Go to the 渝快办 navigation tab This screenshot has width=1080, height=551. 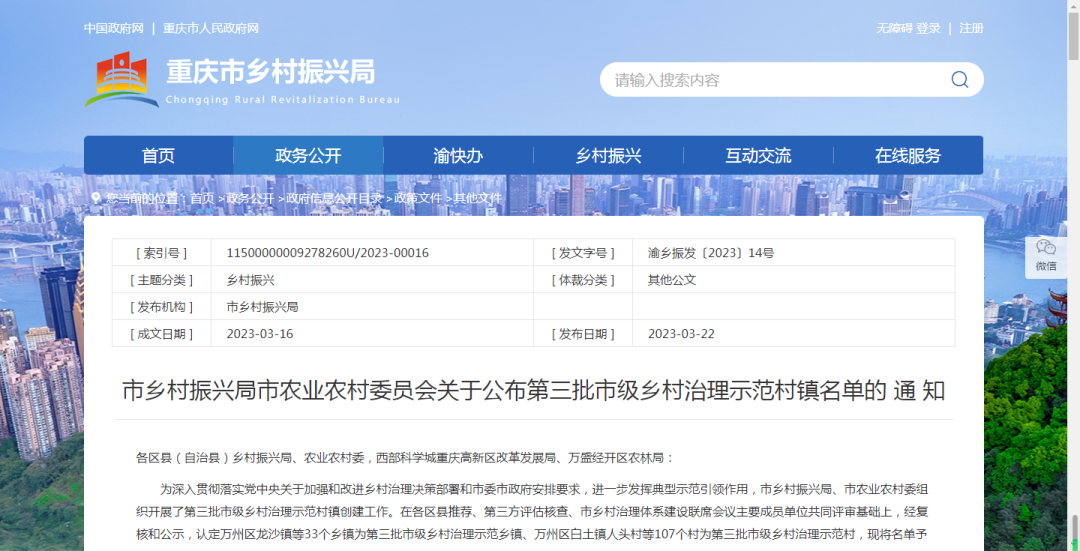coord(458,156)
